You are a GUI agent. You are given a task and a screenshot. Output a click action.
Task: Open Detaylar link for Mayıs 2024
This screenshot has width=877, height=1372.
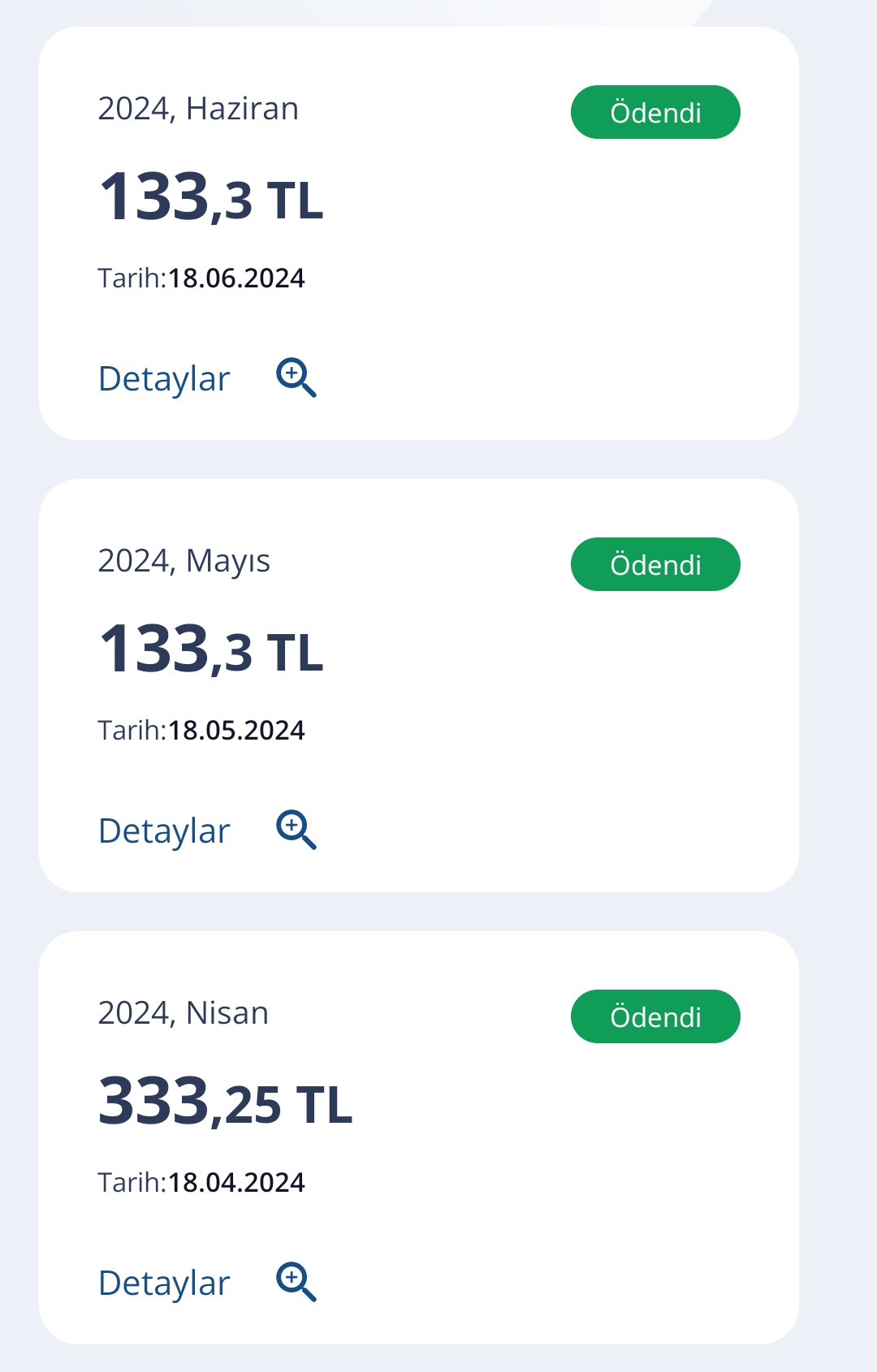[164, 831]
